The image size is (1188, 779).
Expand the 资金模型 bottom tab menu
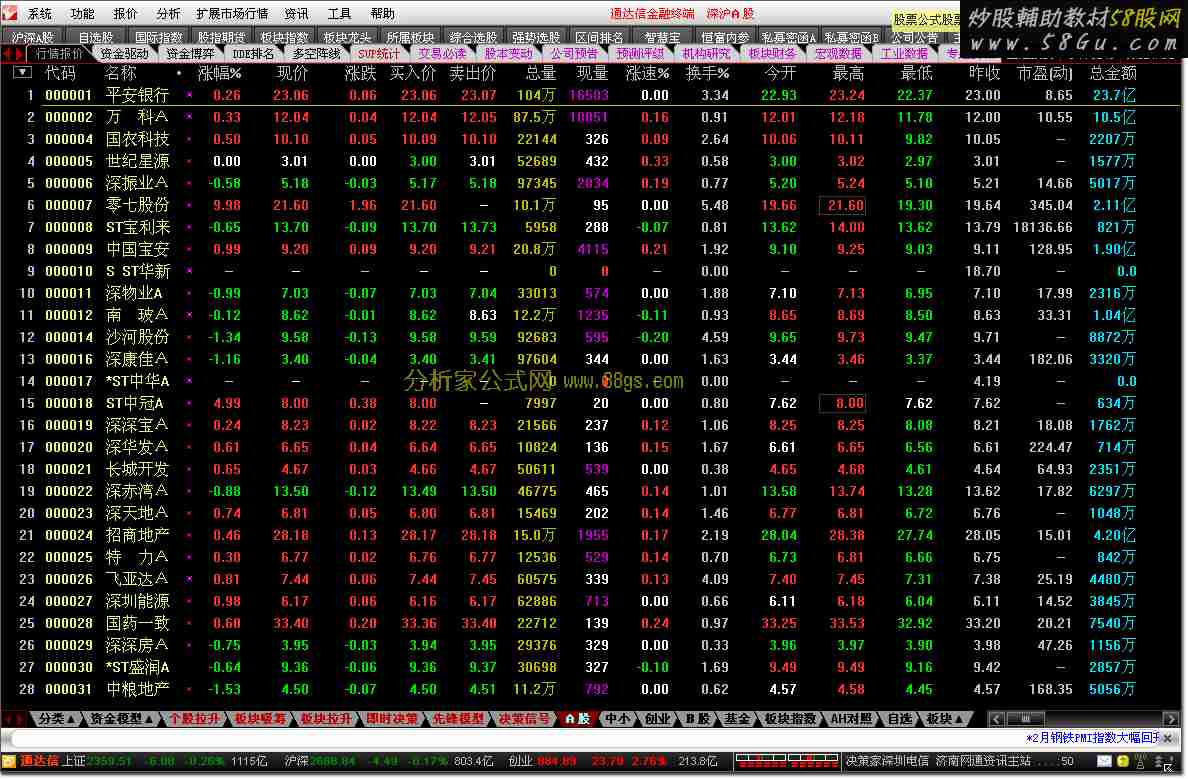pyautogui.click(x=120, y=718)
